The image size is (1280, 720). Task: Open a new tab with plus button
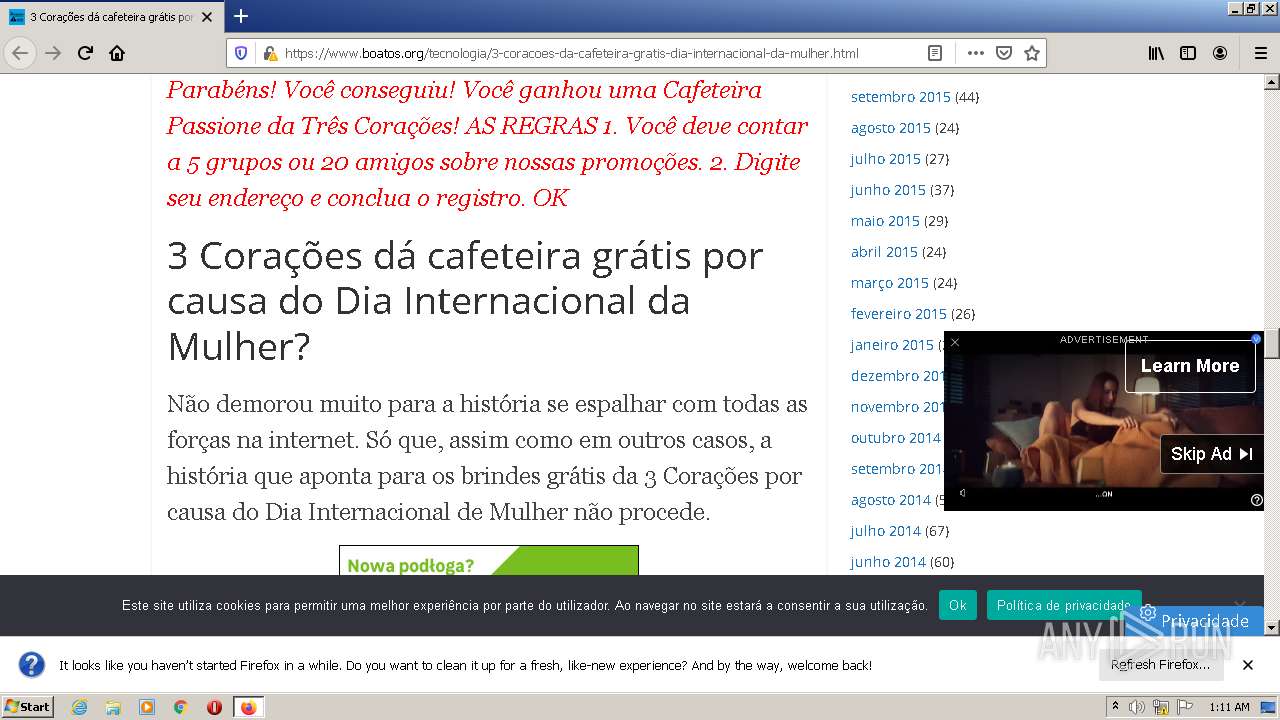coord(241,16)
